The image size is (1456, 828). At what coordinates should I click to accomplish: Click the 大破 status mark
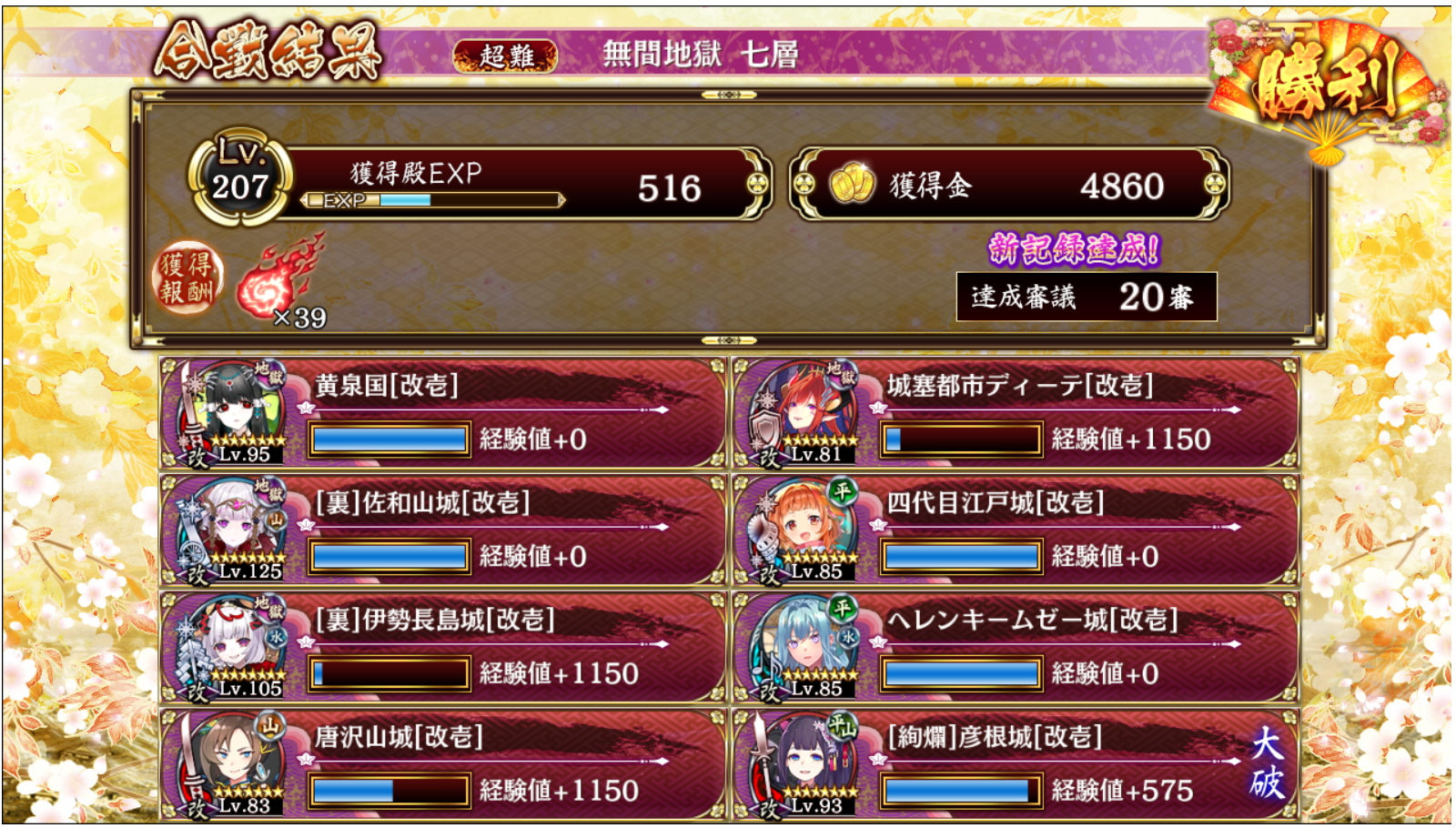[1268, 762]
